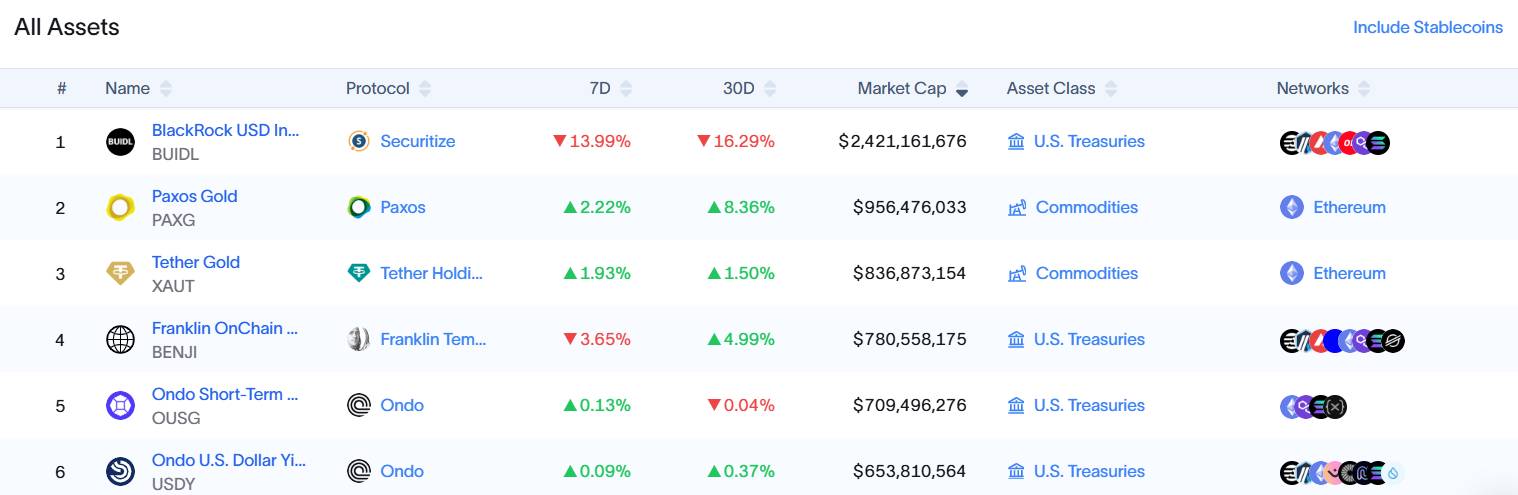Open Ondo U.S. Dollar Yi... asset link
This screenshot has height=495, width=1518.
point(229,460)
